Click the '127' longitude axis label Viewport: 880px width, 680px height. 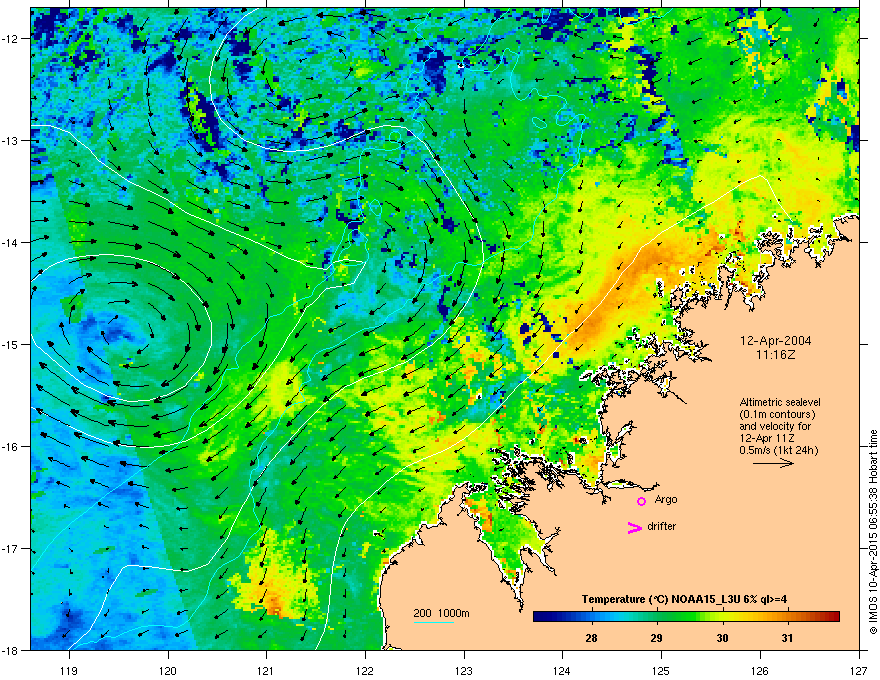[x=859, y=670]
